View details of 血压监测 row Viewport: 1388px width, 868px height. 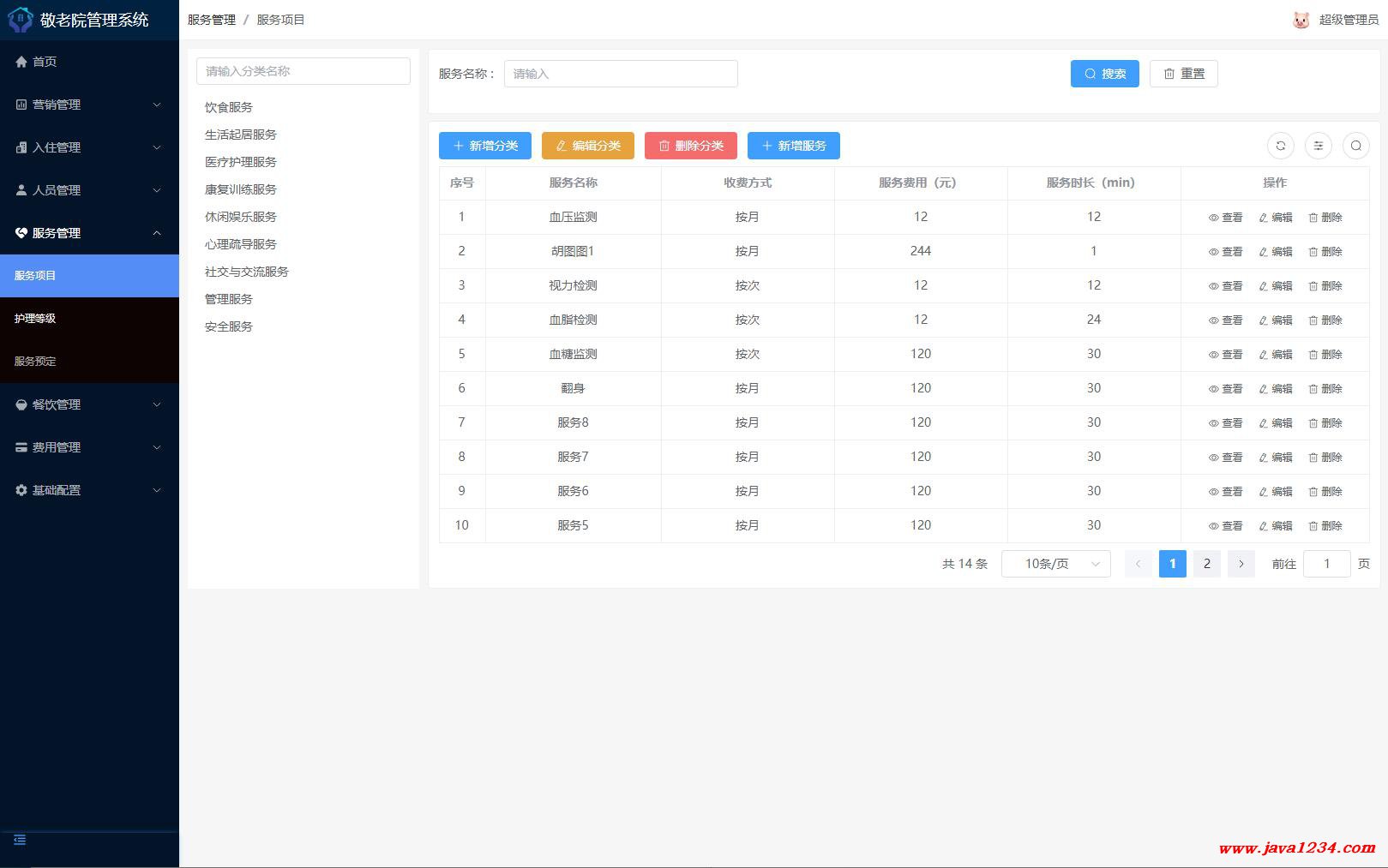click(x=1225, y=218)
